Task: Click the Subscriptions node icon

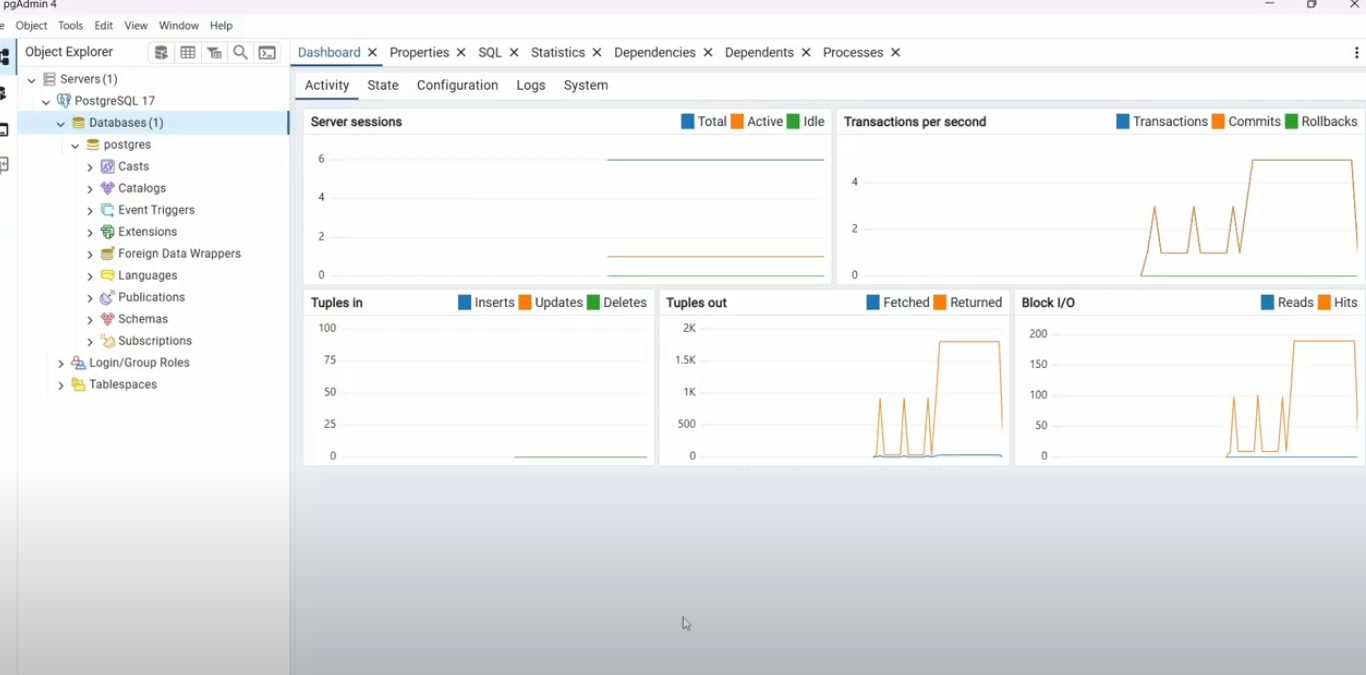Action: point(107,341)
